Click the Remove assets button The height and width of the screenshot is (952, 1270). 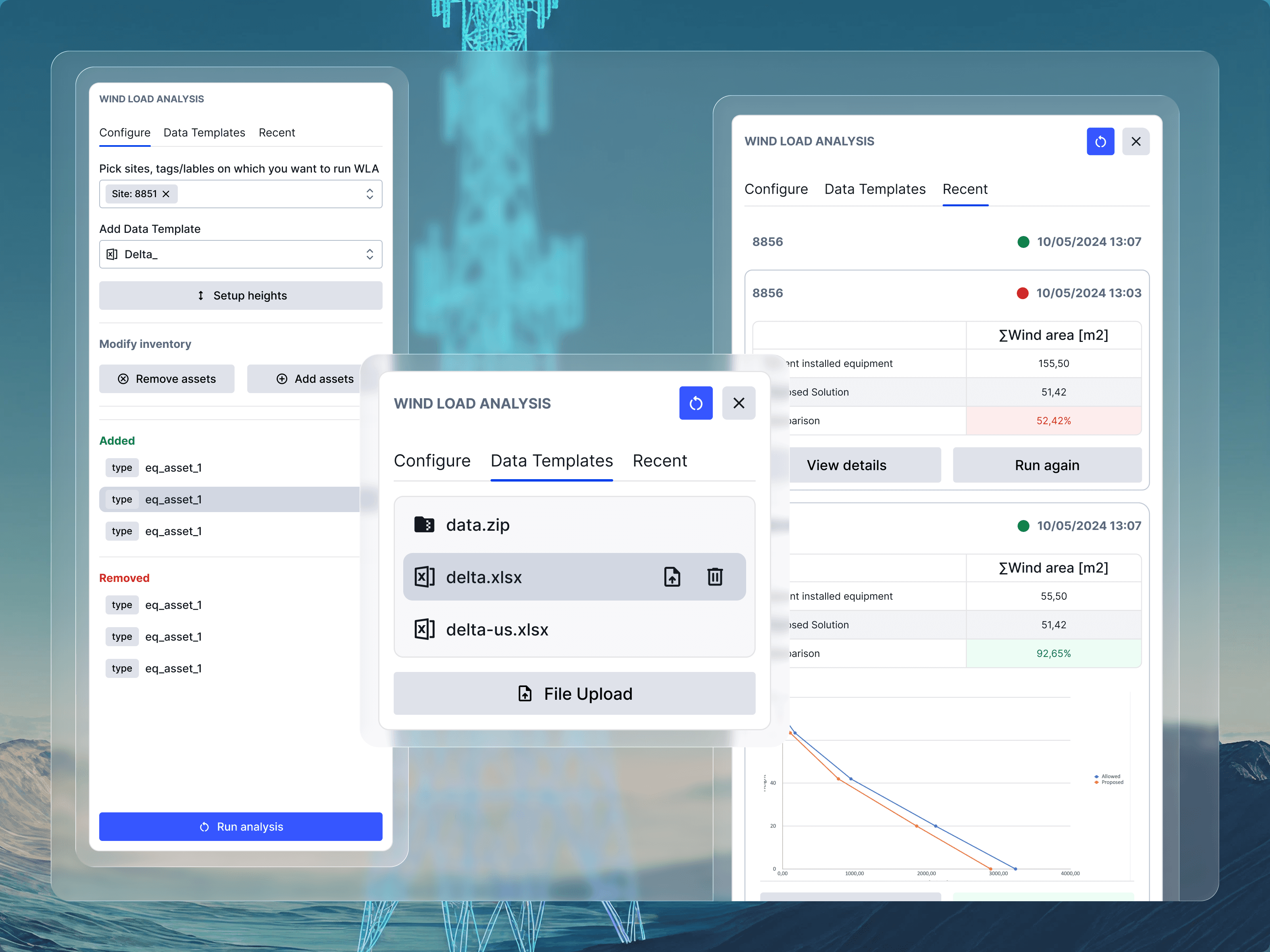(x=167, y=379)
